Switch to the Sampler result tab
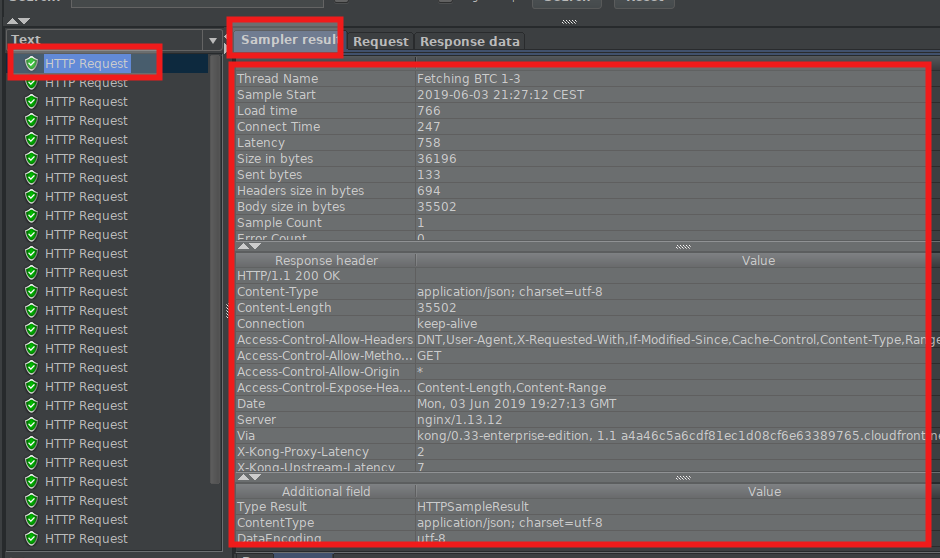 point(289,40)
